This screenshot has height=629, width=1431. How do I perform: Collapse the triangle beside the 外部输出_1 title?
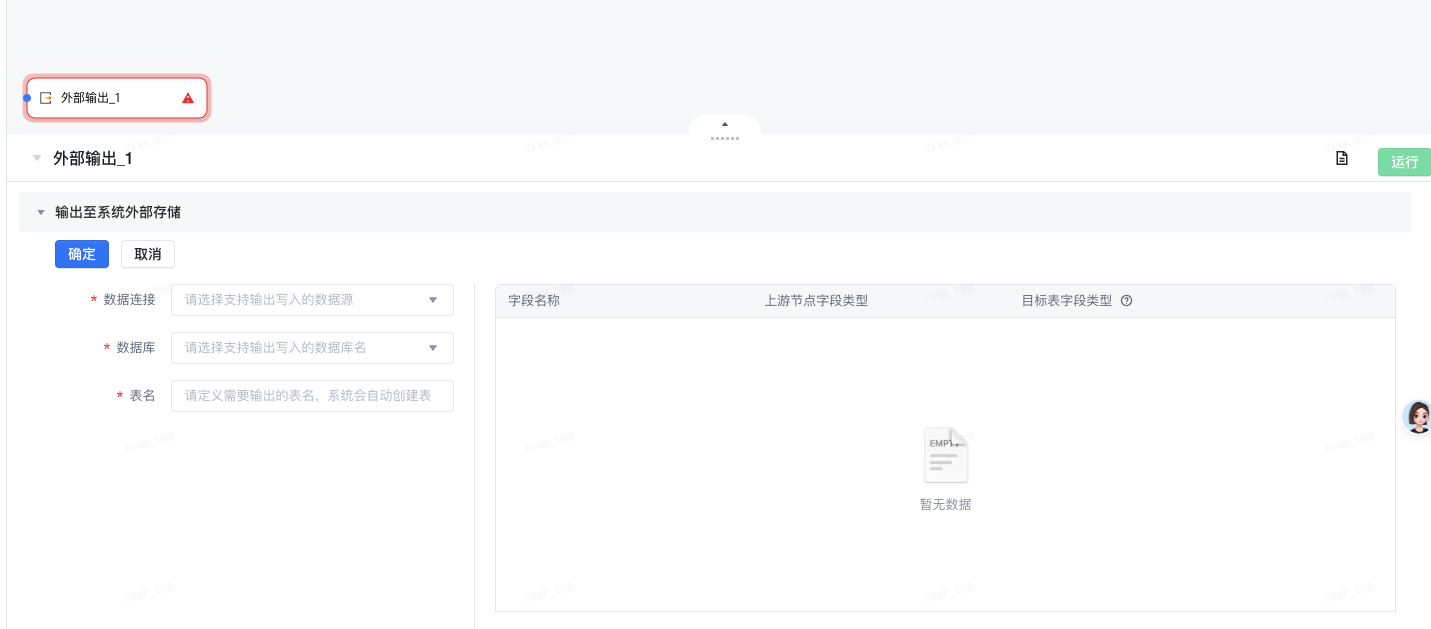tap(37, 158)
